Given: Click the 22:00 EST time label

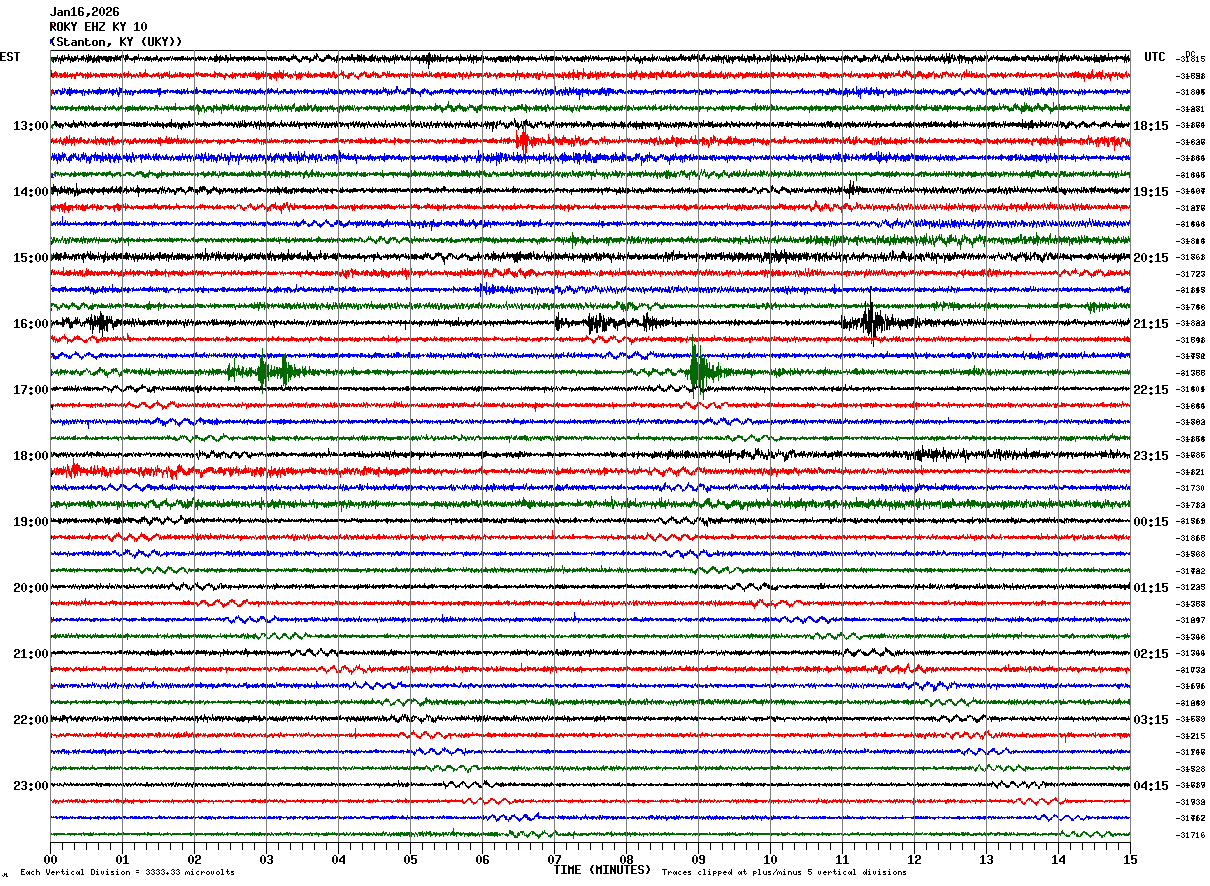Looking at the screenshot, I should [x=31, y=719].
